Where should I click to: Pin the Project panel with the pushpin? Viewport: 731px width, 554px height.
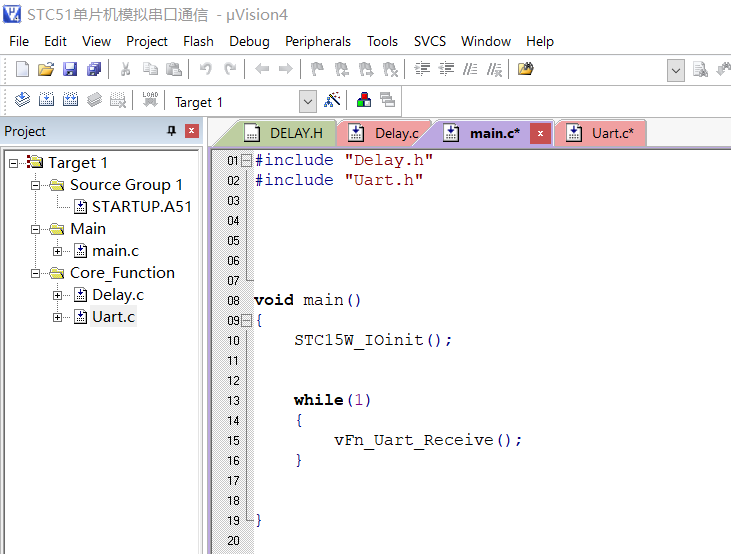[x=172, y=131]
